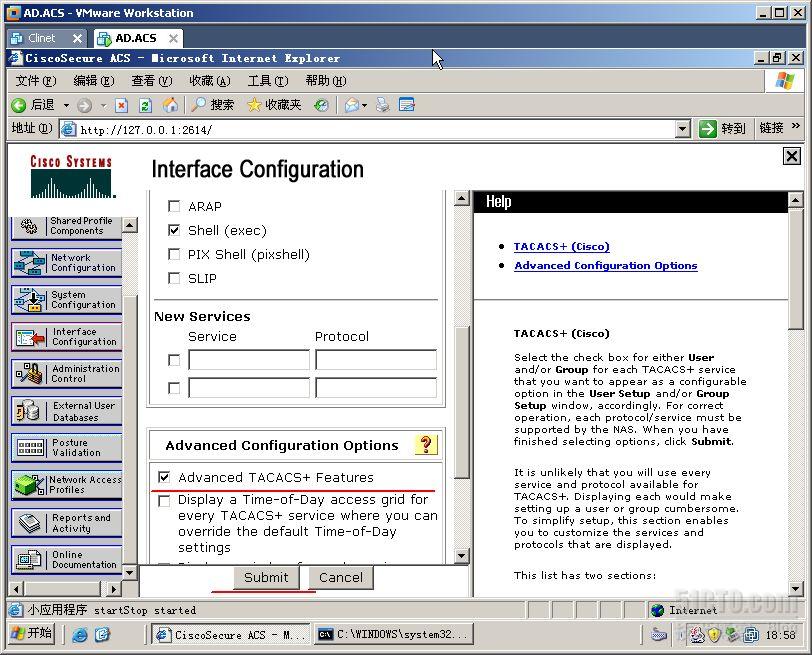This screenshot has height=655, width=812.
Task: Click the second Service input field
Action: point(249,387)
